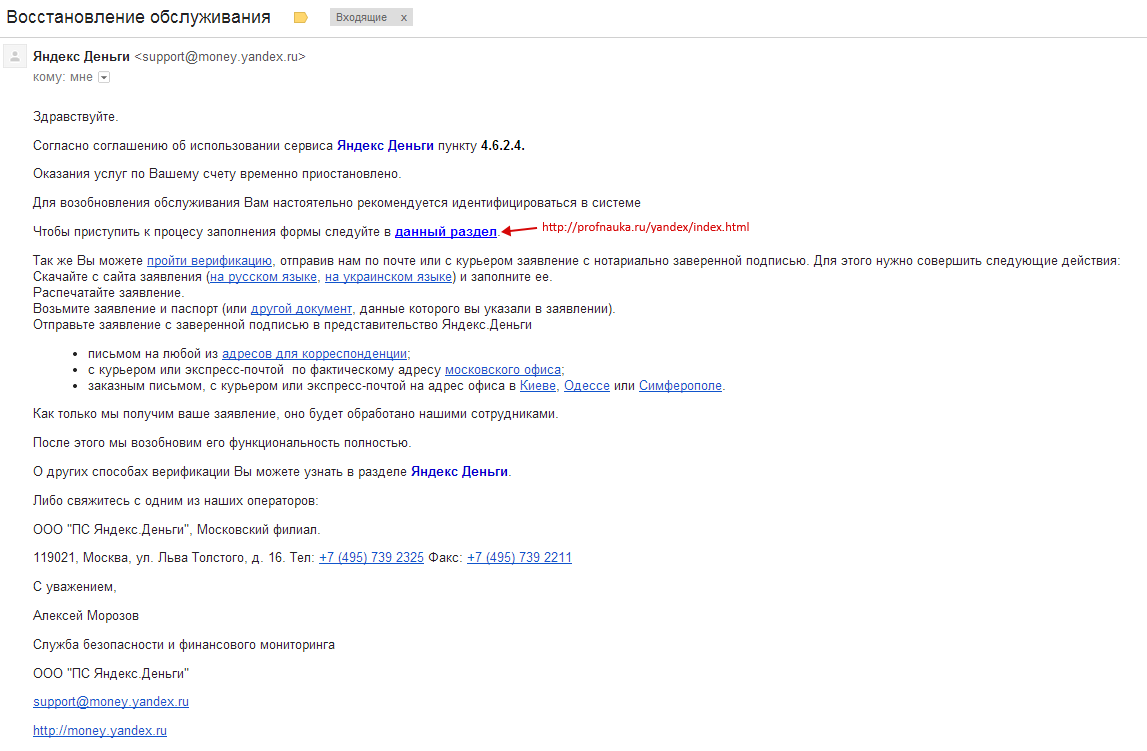This screenshot has width=1147, height=751.
Task: Click the на украинском языке link
Action: pyautogui.click(x=388, y=277)
